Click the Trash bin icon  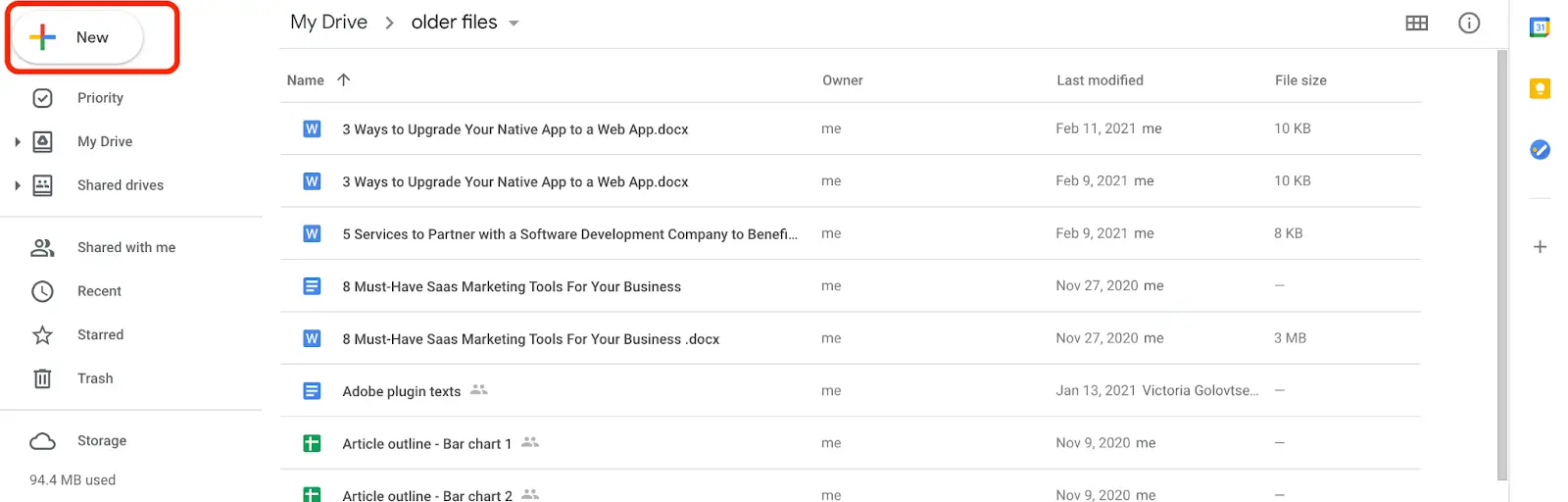42,378
